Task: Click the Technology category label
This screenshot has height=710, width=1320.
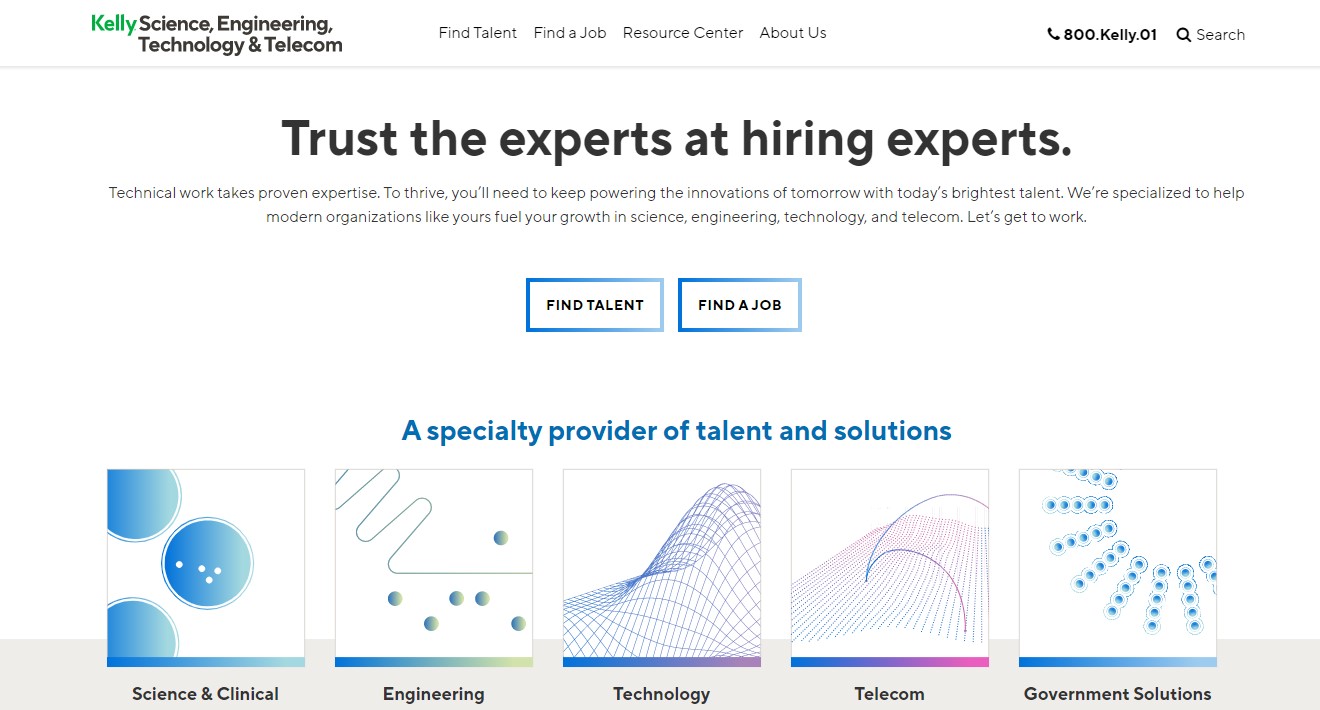Action: click(662, 694)
